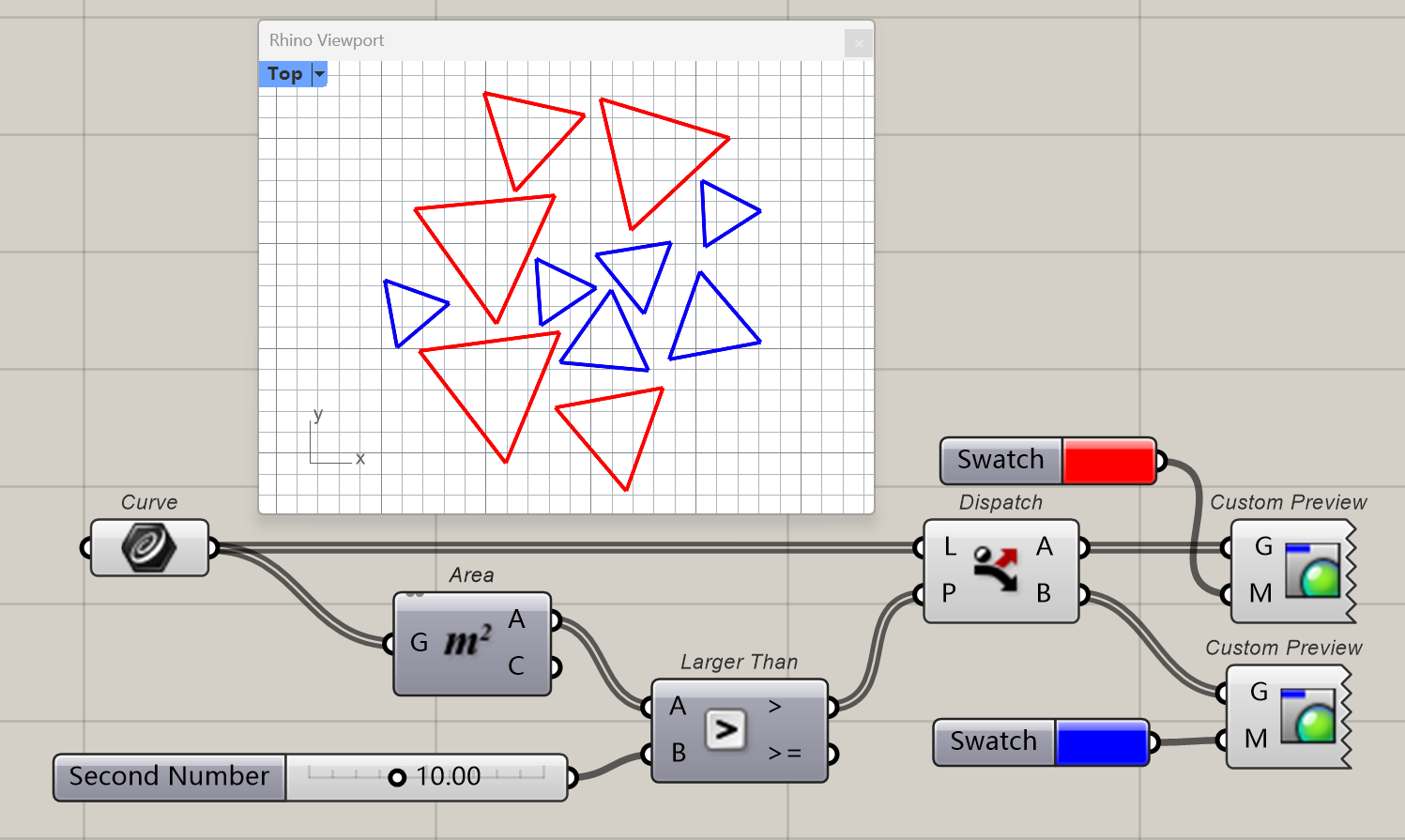Click the C output port of Area
This screenshot has width=1405, height=840.
(x=554, y=666)
